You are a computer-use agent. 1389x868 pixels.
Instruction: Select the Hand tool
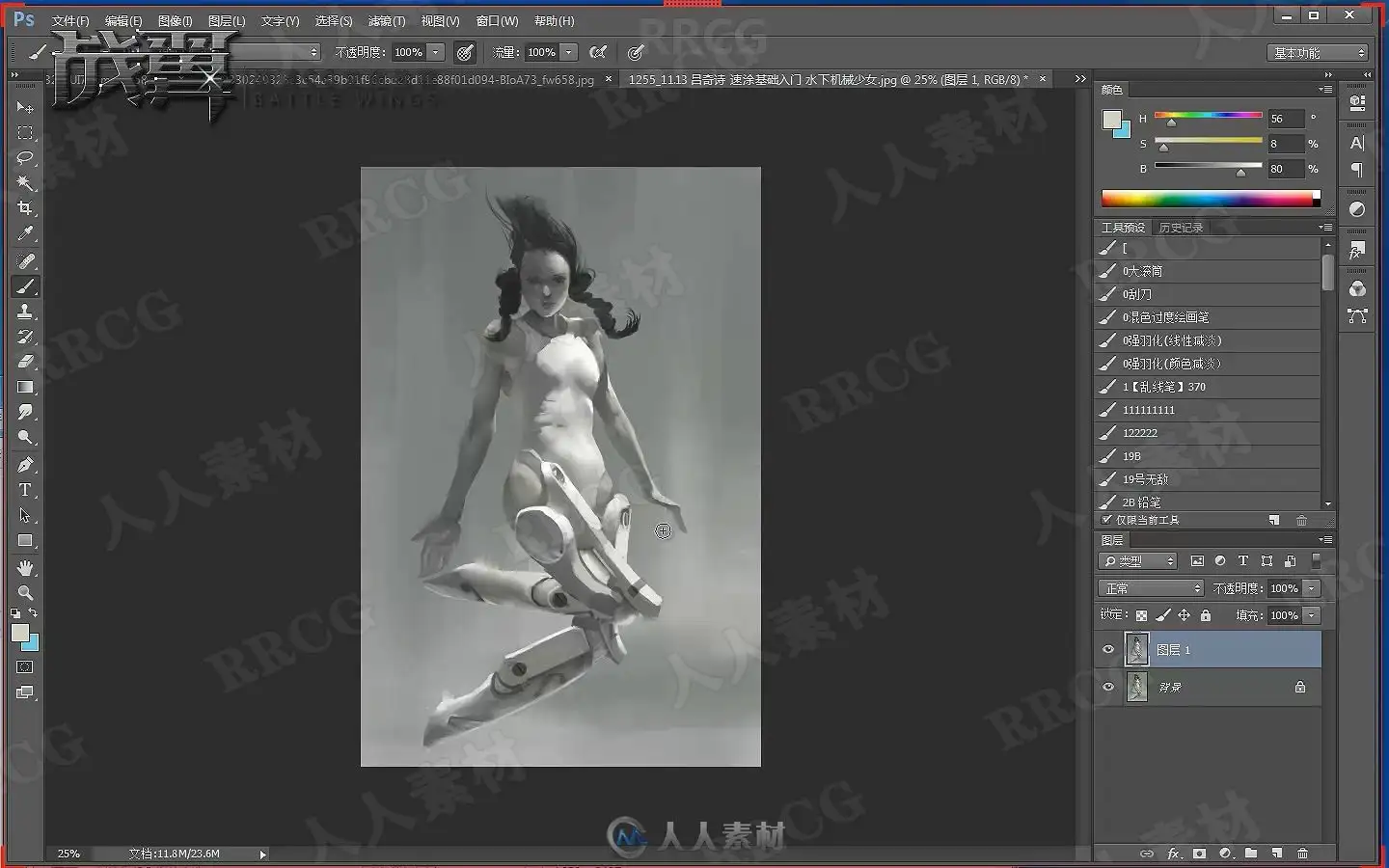(25, 567)
